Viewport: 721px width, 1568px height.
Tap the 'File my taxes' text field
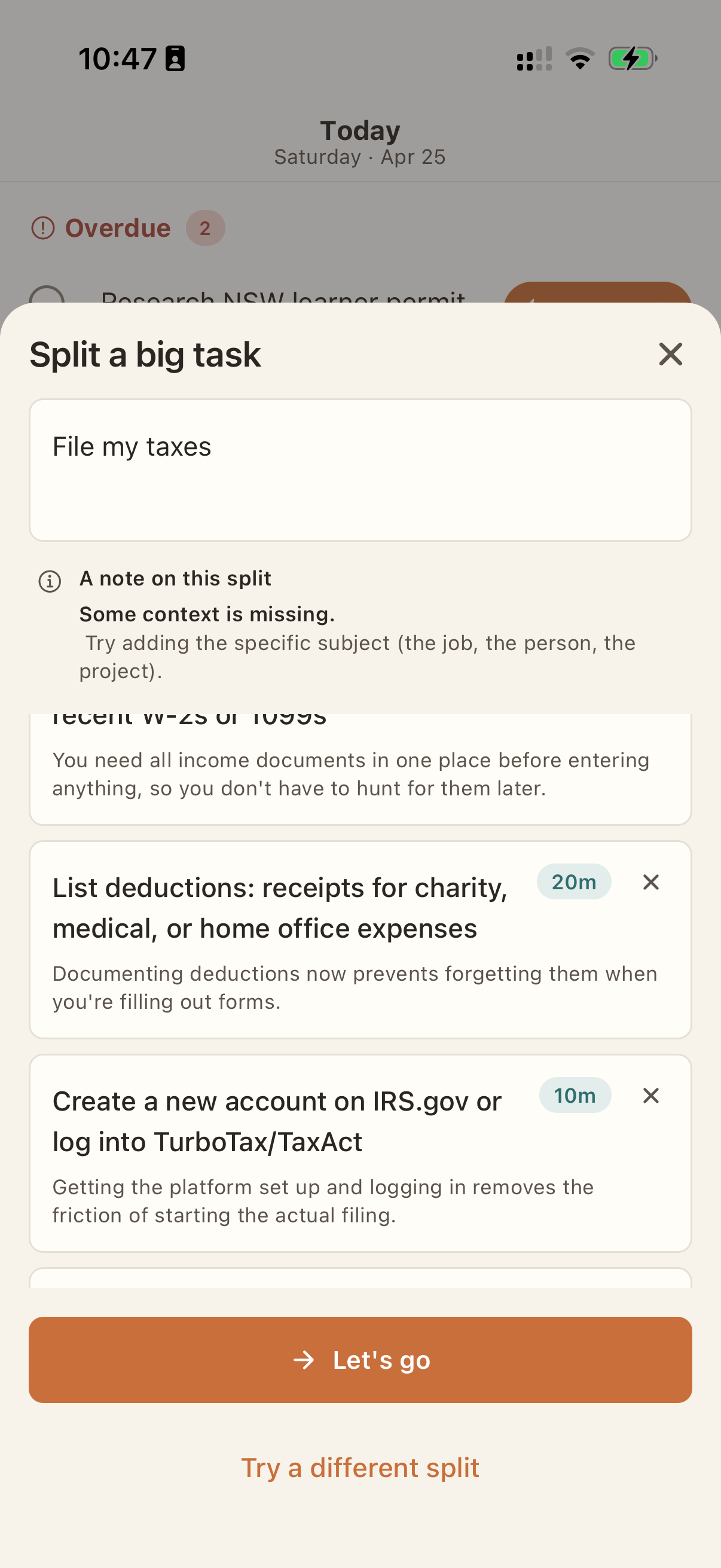click(360, 469)
